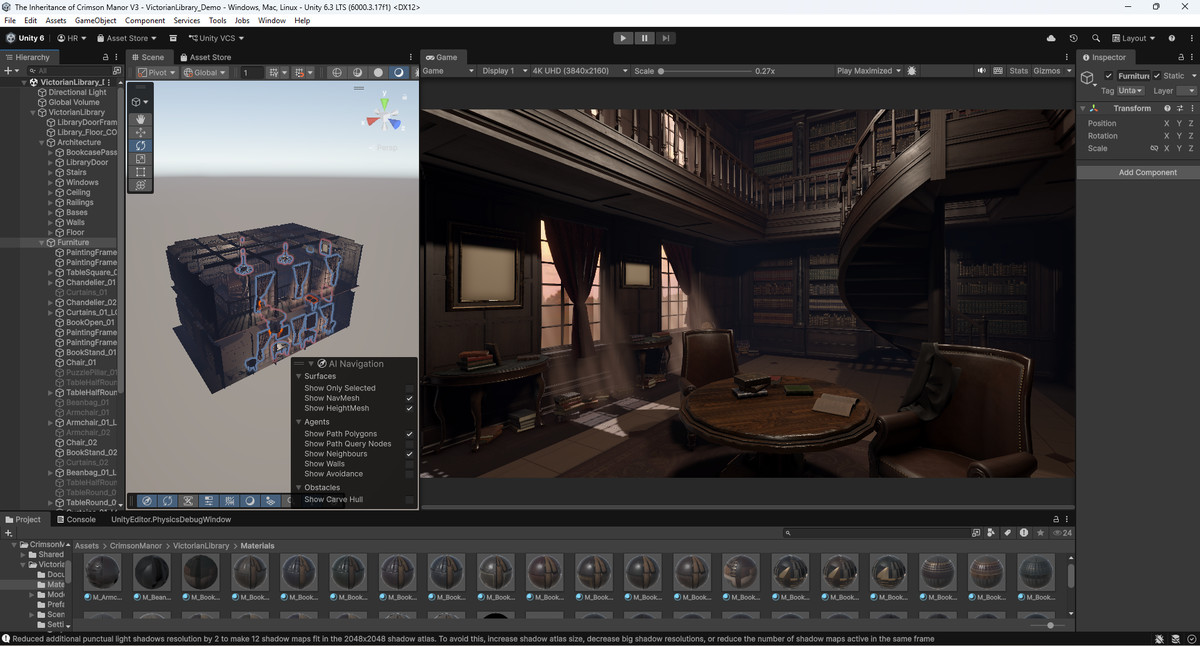
Task: Lock the Hierarchy panel
Action: pyautogui.click(x=107, y=57)
